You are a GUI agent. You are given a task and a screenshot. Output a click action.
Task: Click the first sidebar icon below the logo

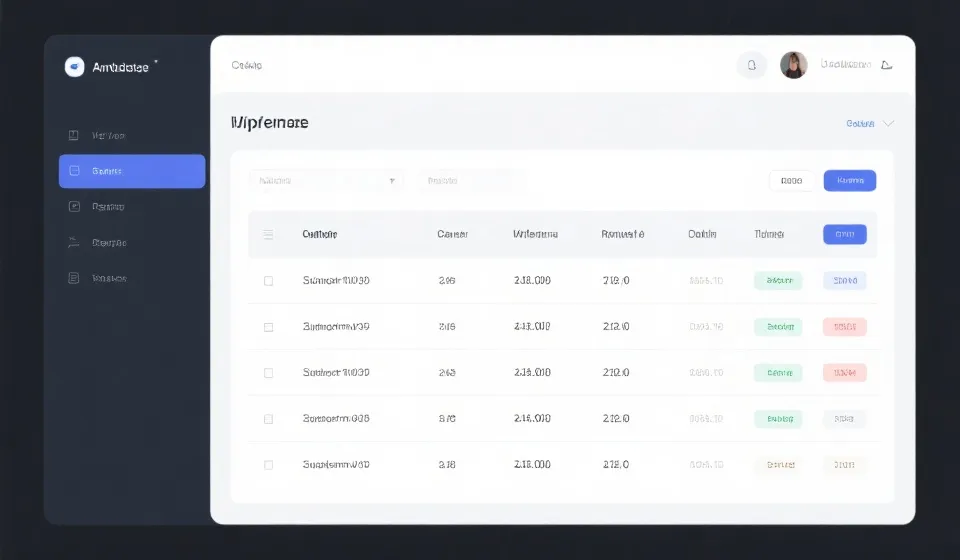[73, 135]
